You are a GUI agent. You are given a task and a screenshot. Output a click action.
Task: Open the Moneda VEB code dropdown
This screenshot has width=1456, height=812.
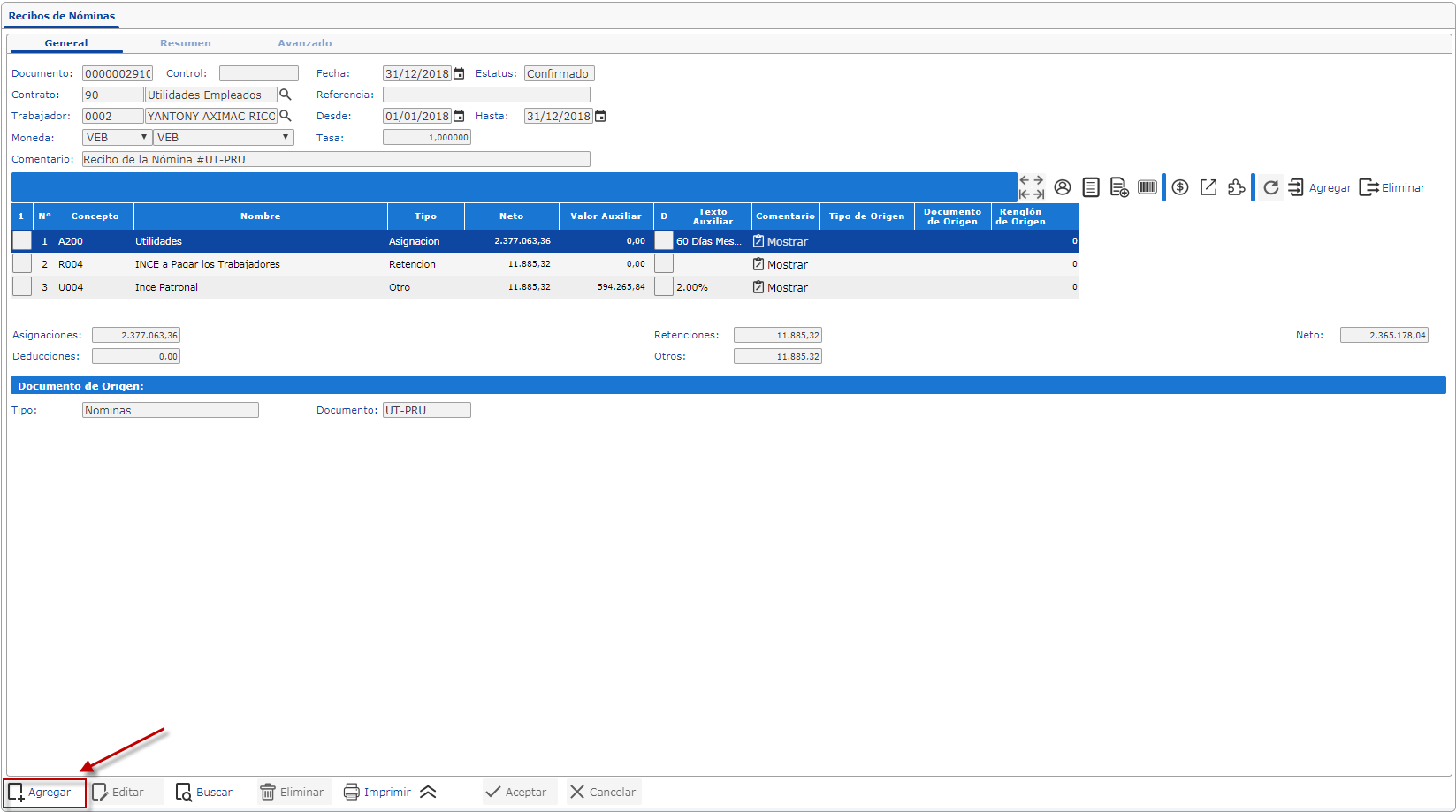click(117, 138)
